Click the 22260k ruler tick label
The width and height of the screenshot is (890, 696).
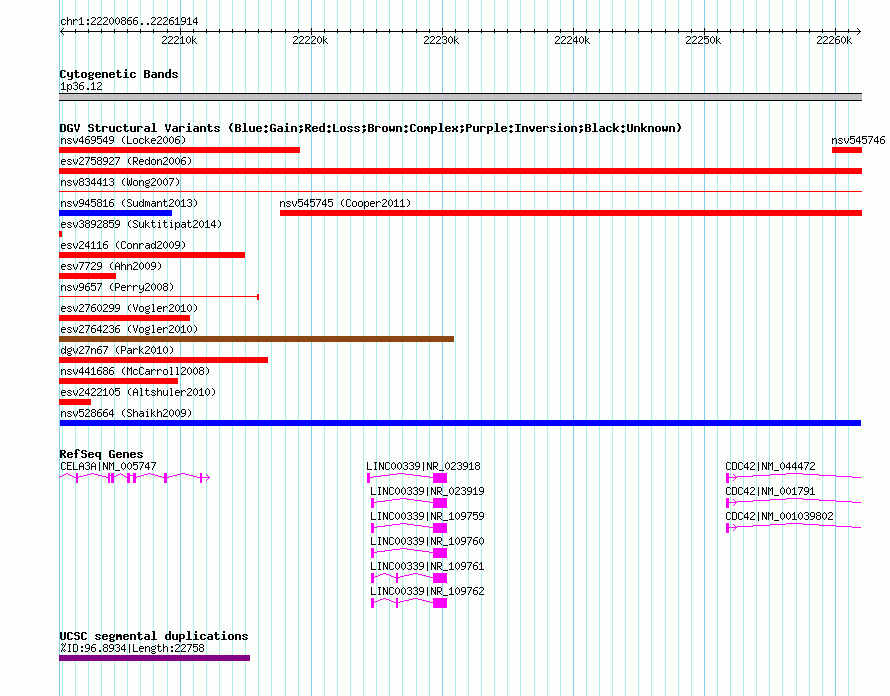pos(834,40)
